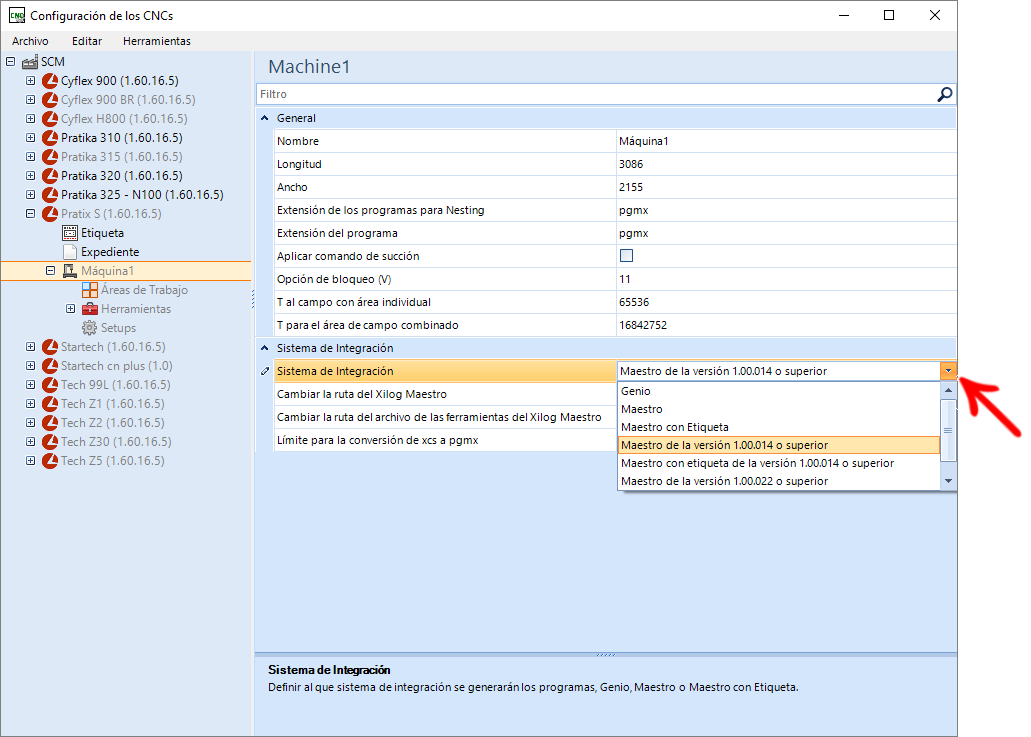Choose Genio from the dropdown list
This screenshot has width=1031, height=737.
(779, 391)
